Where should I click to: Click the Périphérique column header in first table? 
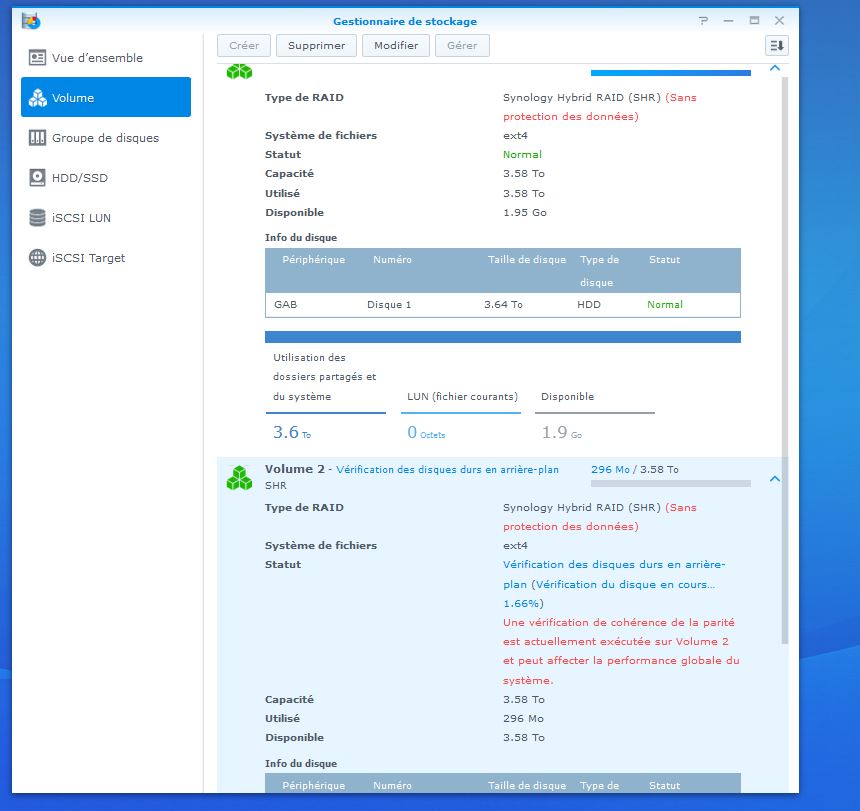(x=314, y=260)
